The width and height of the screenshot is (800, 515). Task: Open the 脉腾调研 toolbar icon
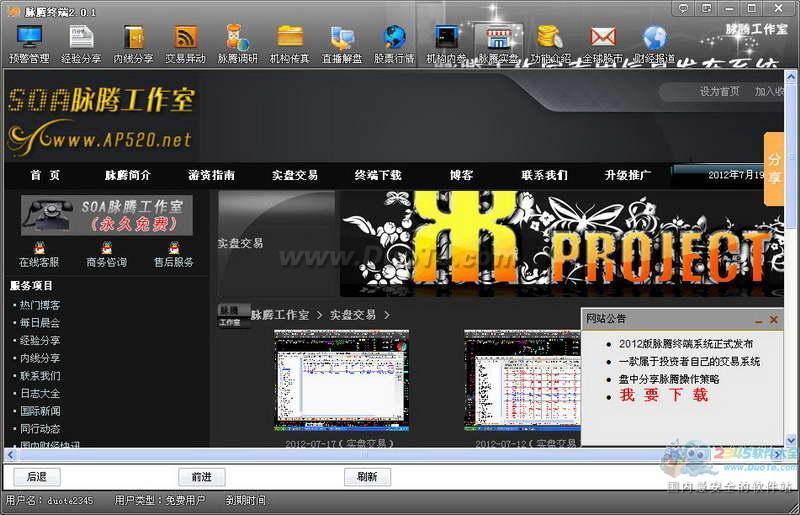point(237,38)
